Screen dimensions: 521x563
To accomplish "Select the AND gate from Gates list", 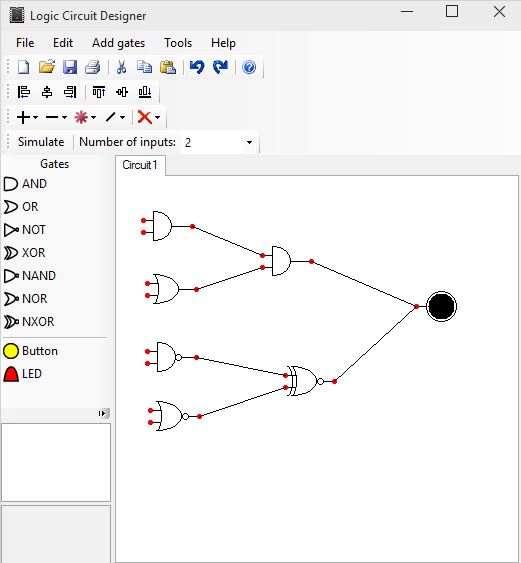I will click(25, 184).
